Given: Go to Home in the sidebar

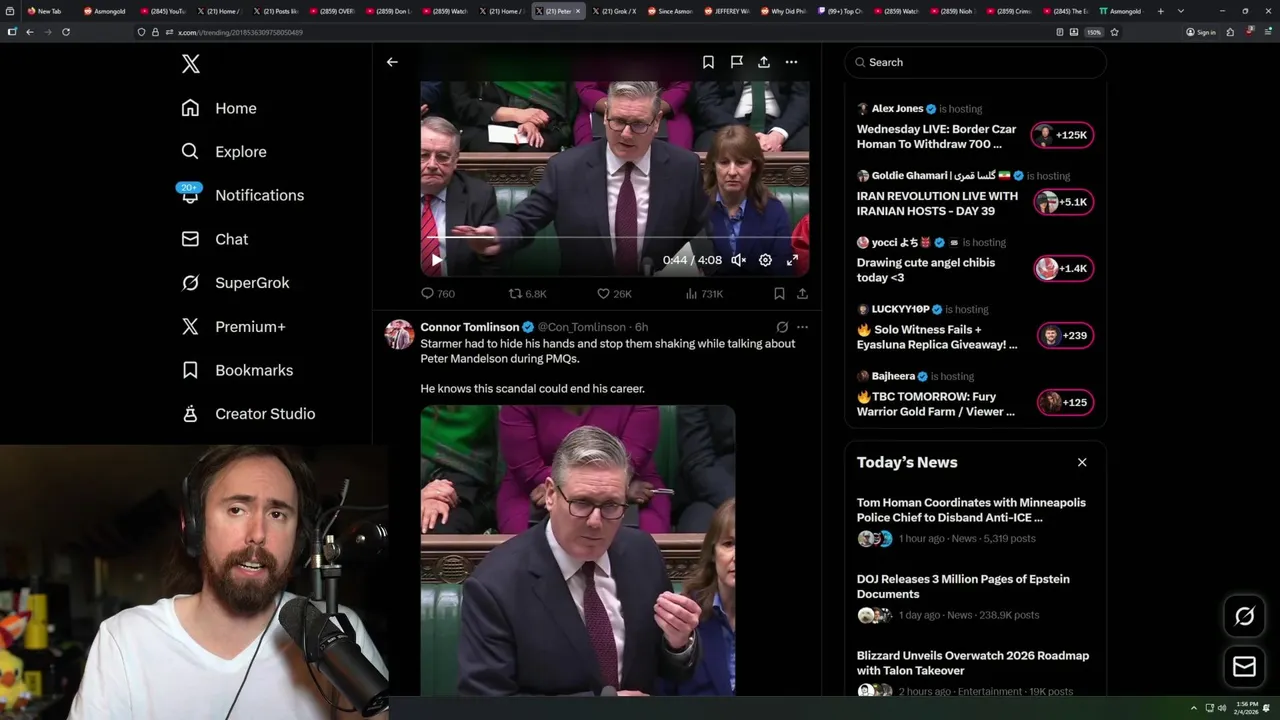Looking at the screenshot, I should pyautogui.click(x=219, y=108).
